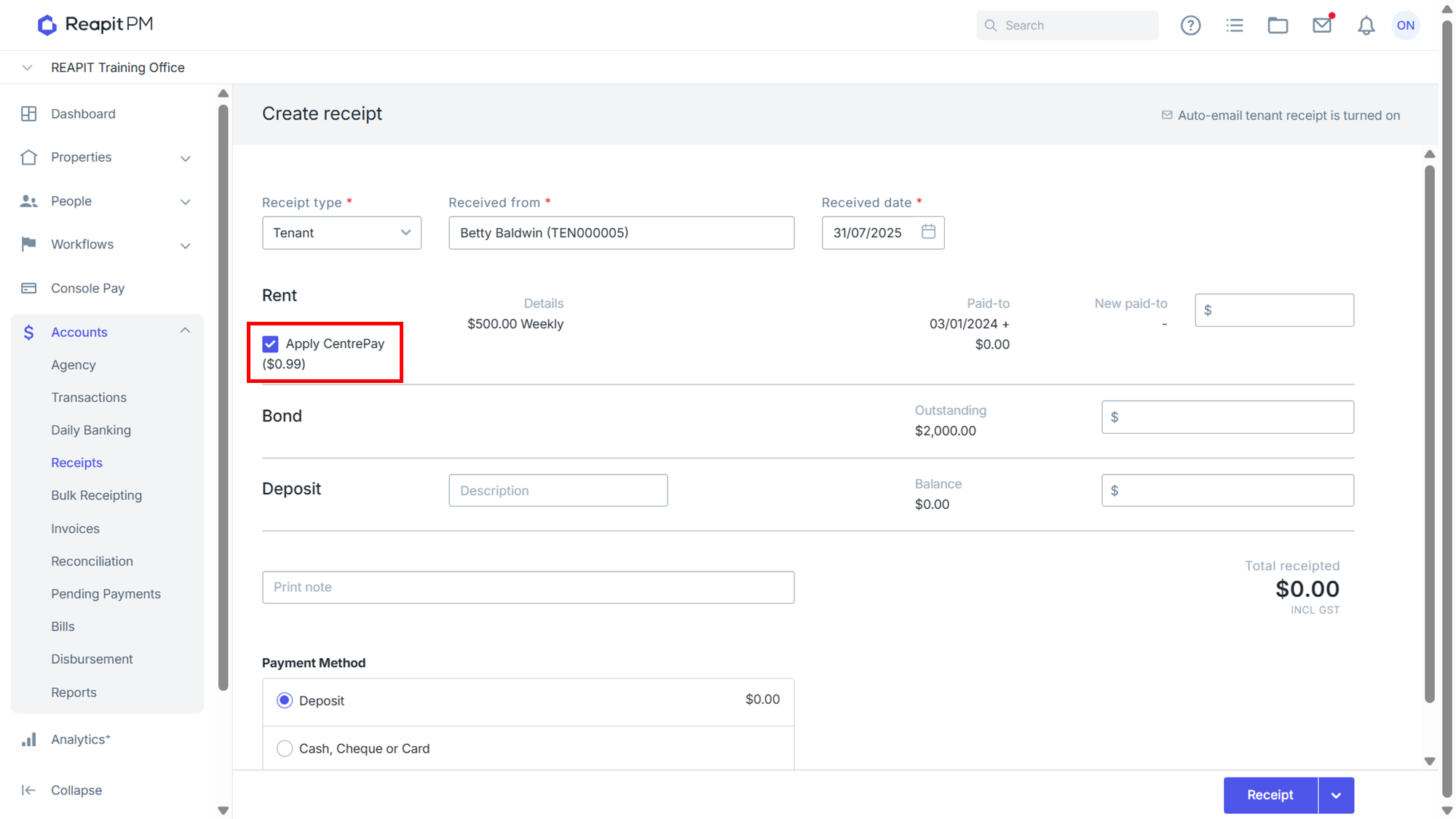The height and width of the screenshot is (819, 1456).
Task: Open the folder icon in header
Action: coord(1278,25)
